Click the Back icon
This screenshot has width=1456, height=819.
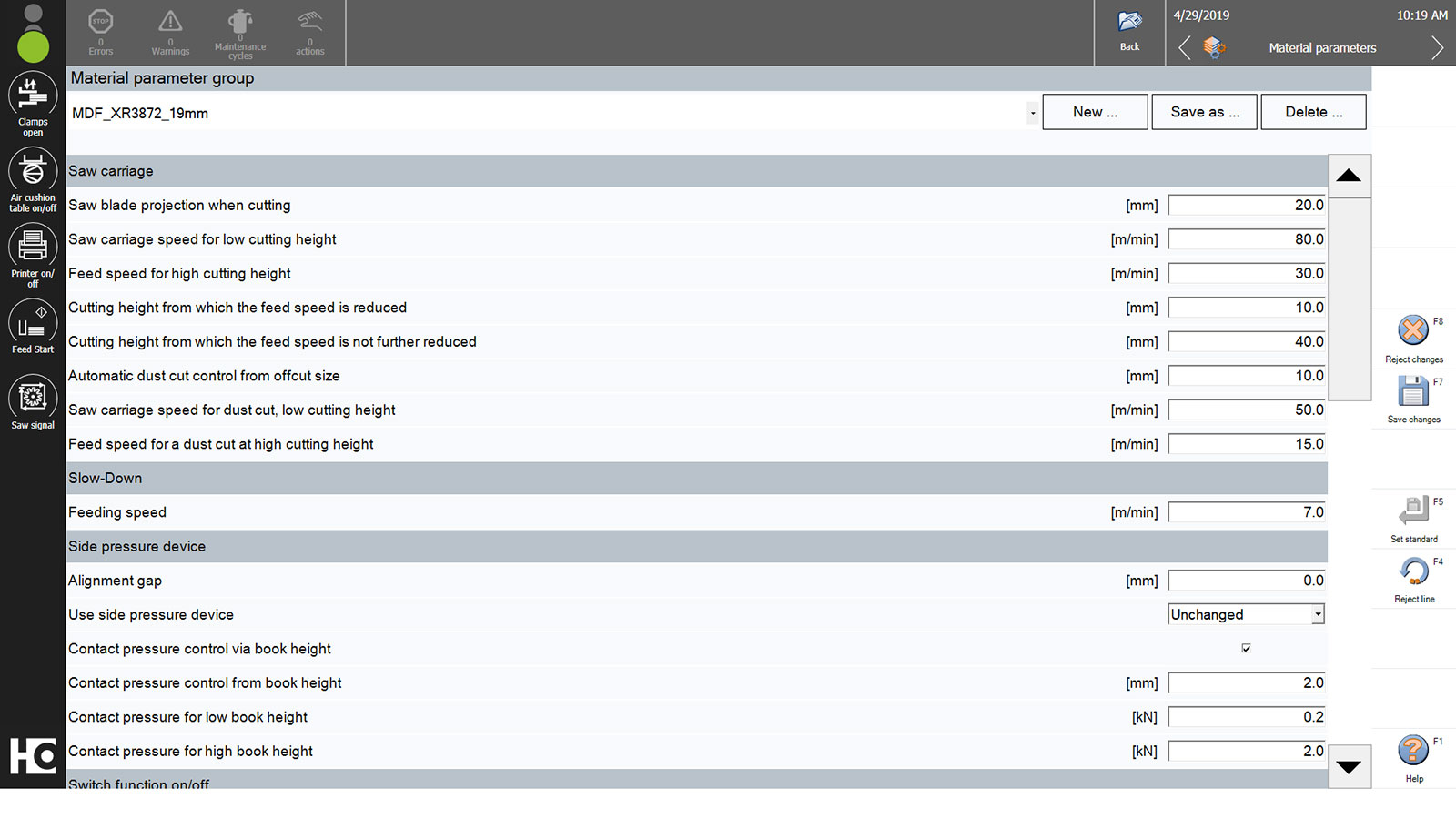click(1129, 24)
